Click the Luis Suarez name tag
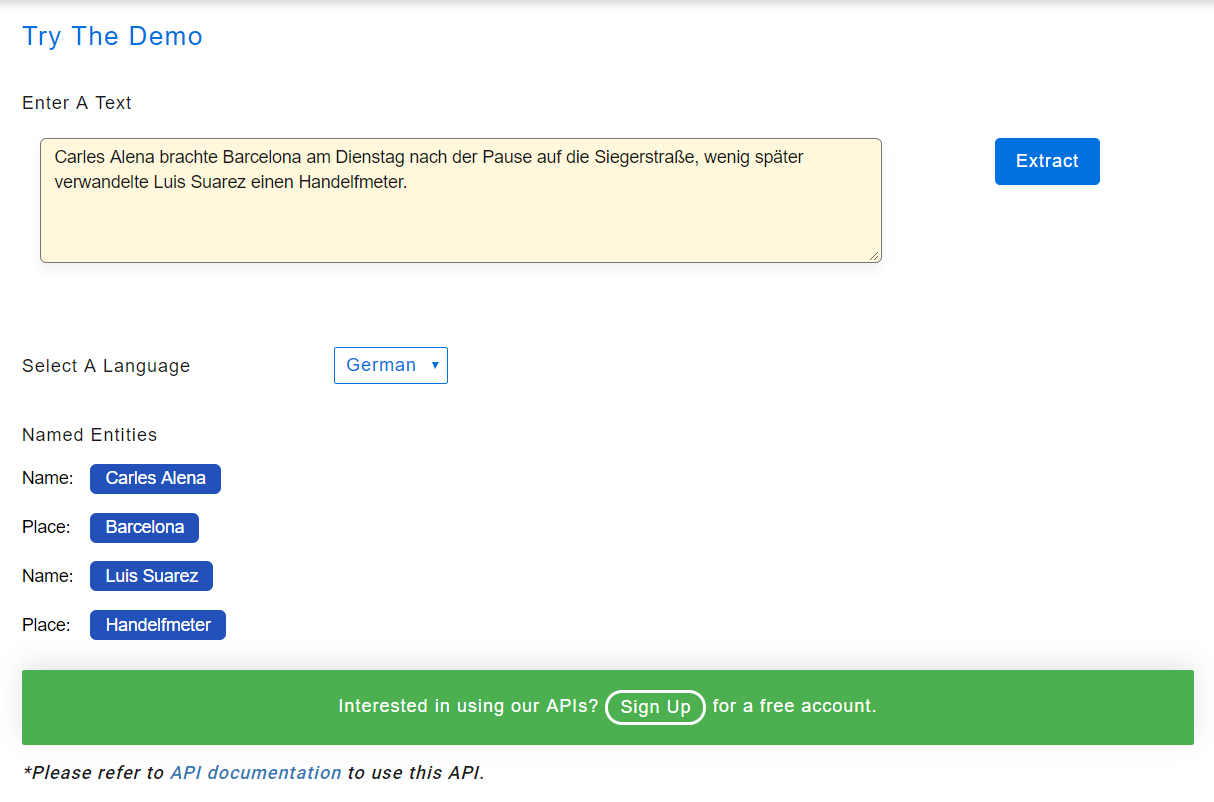The width and height of the screenshot is (1214, 802). click(x=151, y=576)
